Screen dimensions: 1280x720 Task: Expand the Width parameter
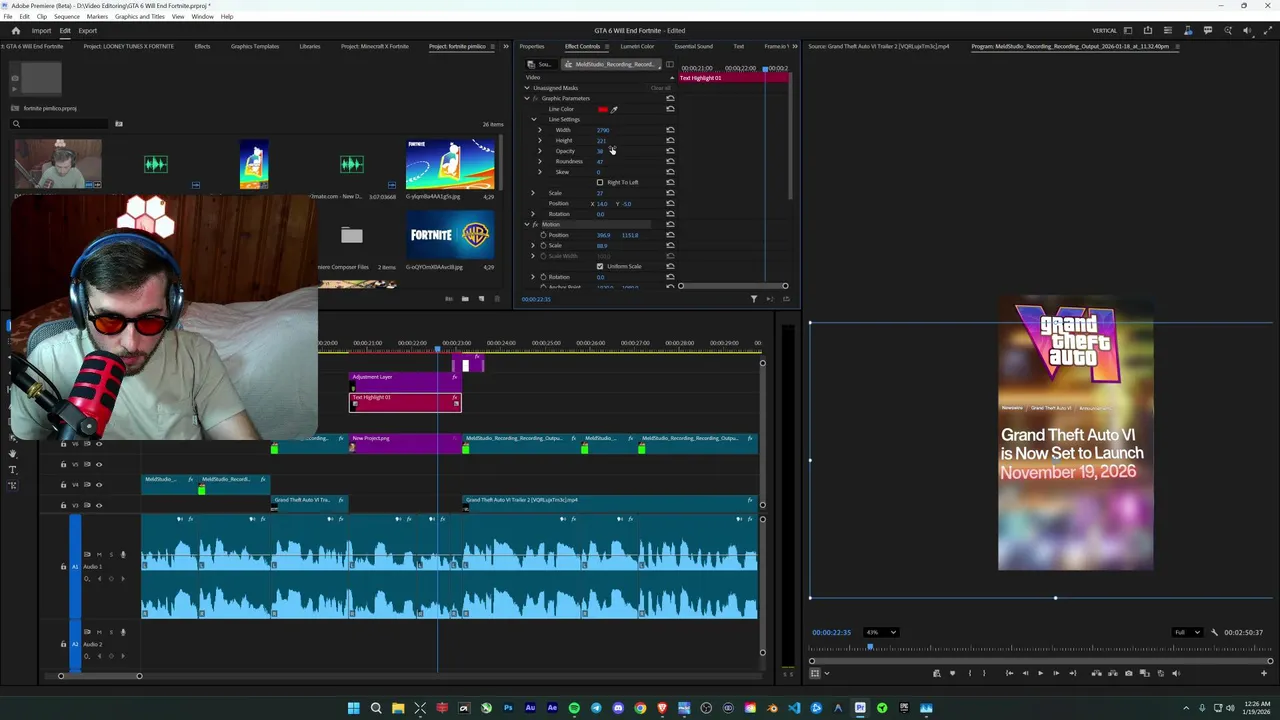click(x=540, y=130)
